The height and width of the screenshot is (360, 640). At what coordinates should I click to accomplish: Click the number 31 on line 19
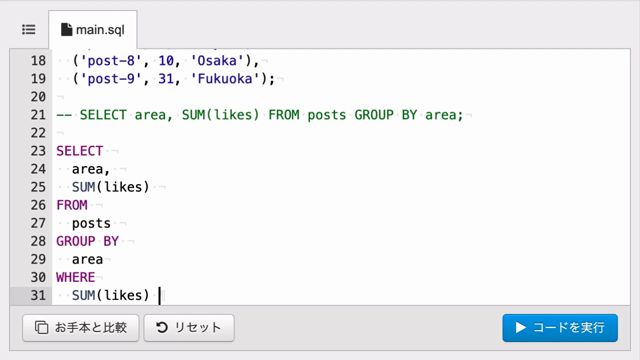tap(166, 79)
